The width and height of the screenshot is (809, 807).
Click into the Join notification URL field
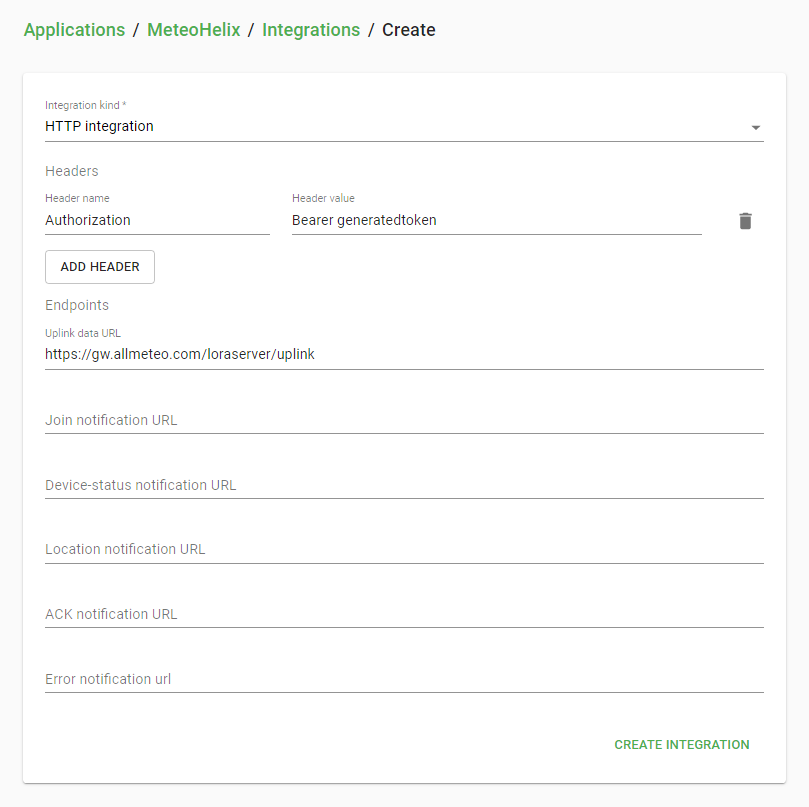pos(404,420)
